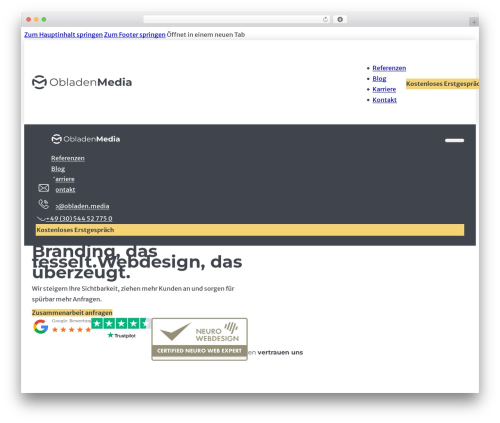Screen dimensions: 500x423
Task: Select Kontakt in the dark mobile menu
Action: point(65,190)
